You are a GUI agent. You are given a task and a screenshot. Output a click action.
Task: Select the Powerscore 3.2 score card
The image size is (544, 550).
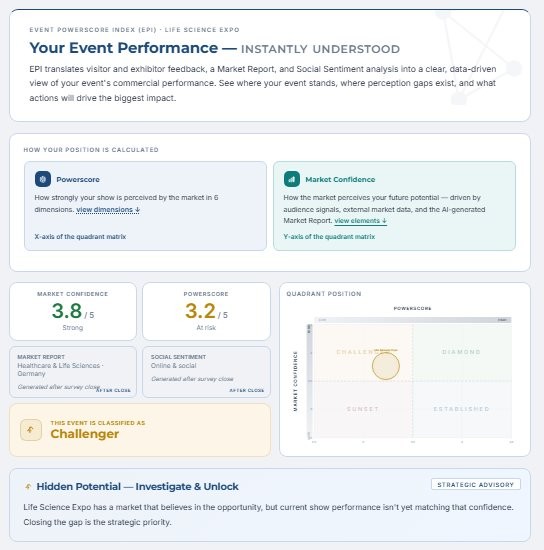206,311
